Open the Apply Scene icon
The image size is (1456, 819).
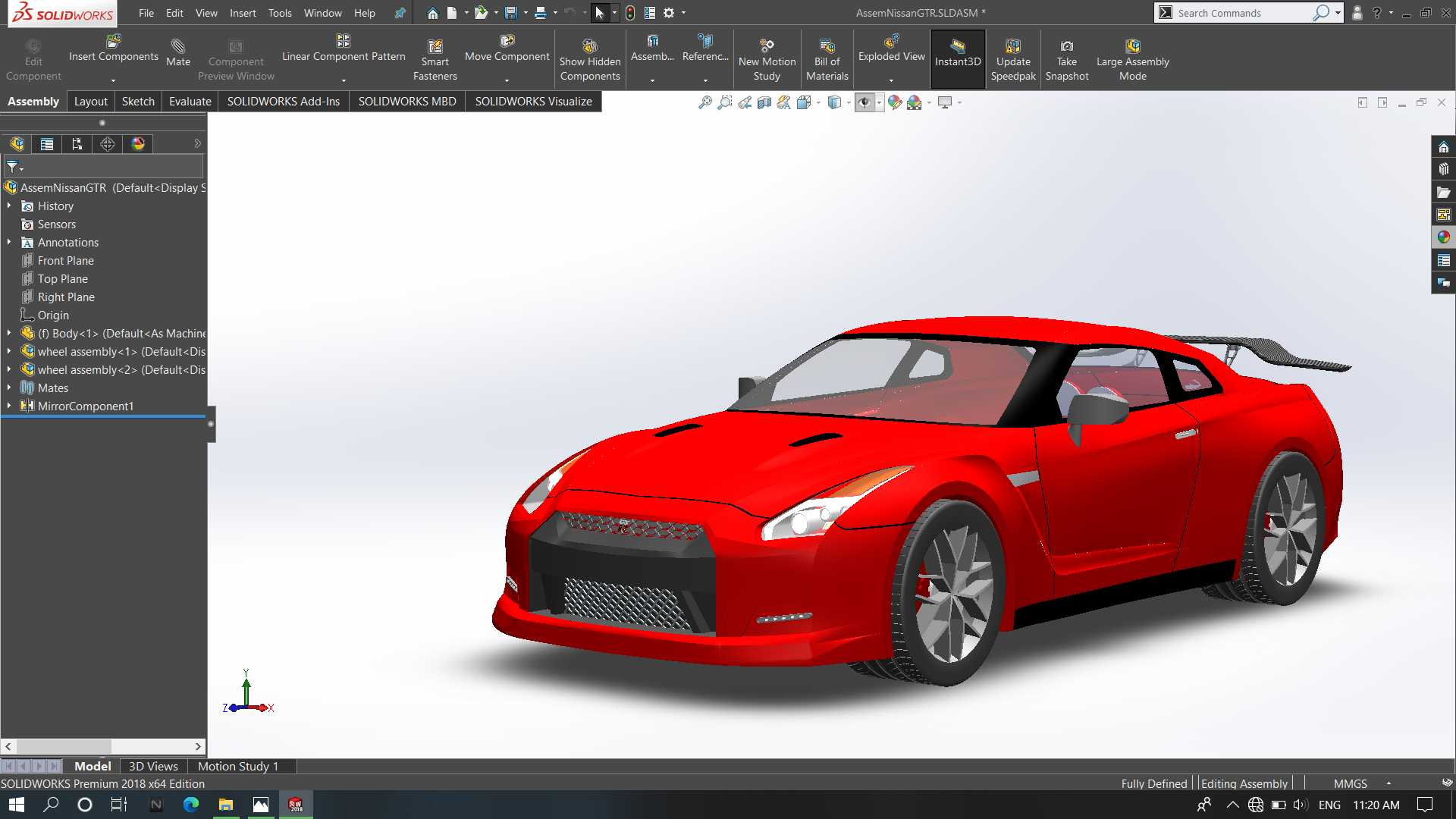[915, 102]
